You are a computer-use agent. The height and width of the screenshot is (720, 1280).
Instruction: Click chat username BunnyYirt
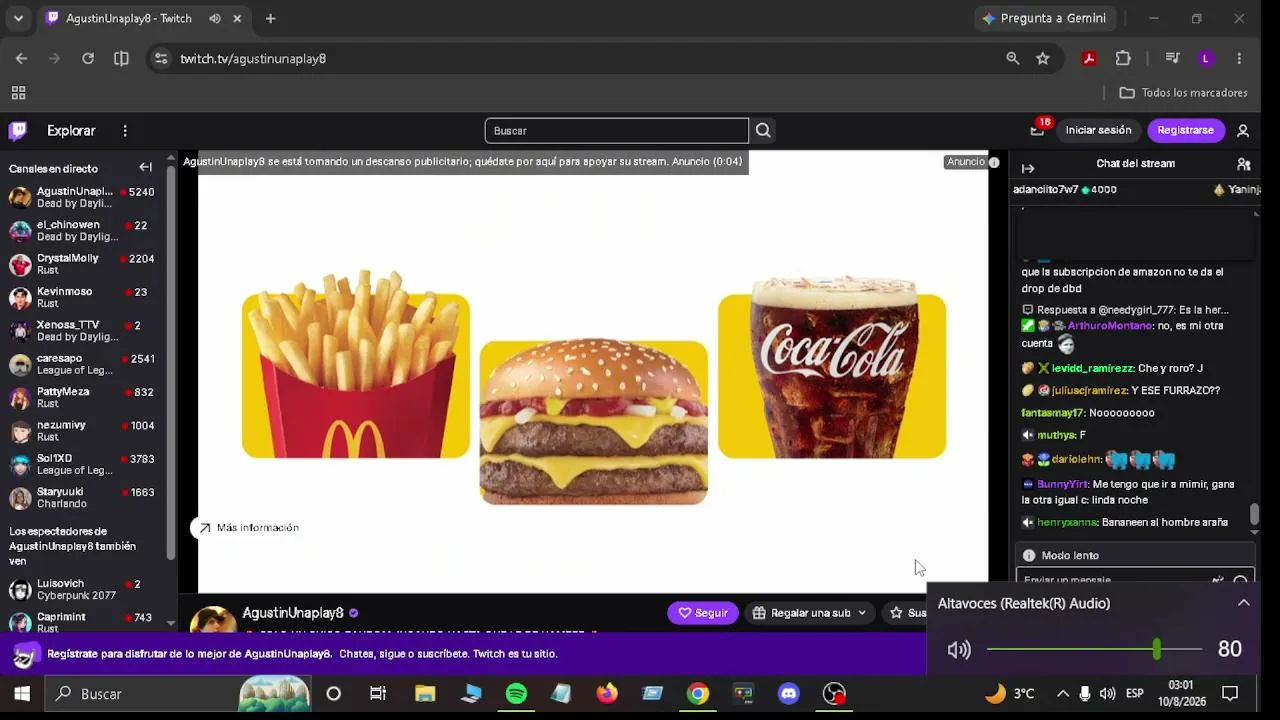pyautogui.click(x=1062, y=484)
